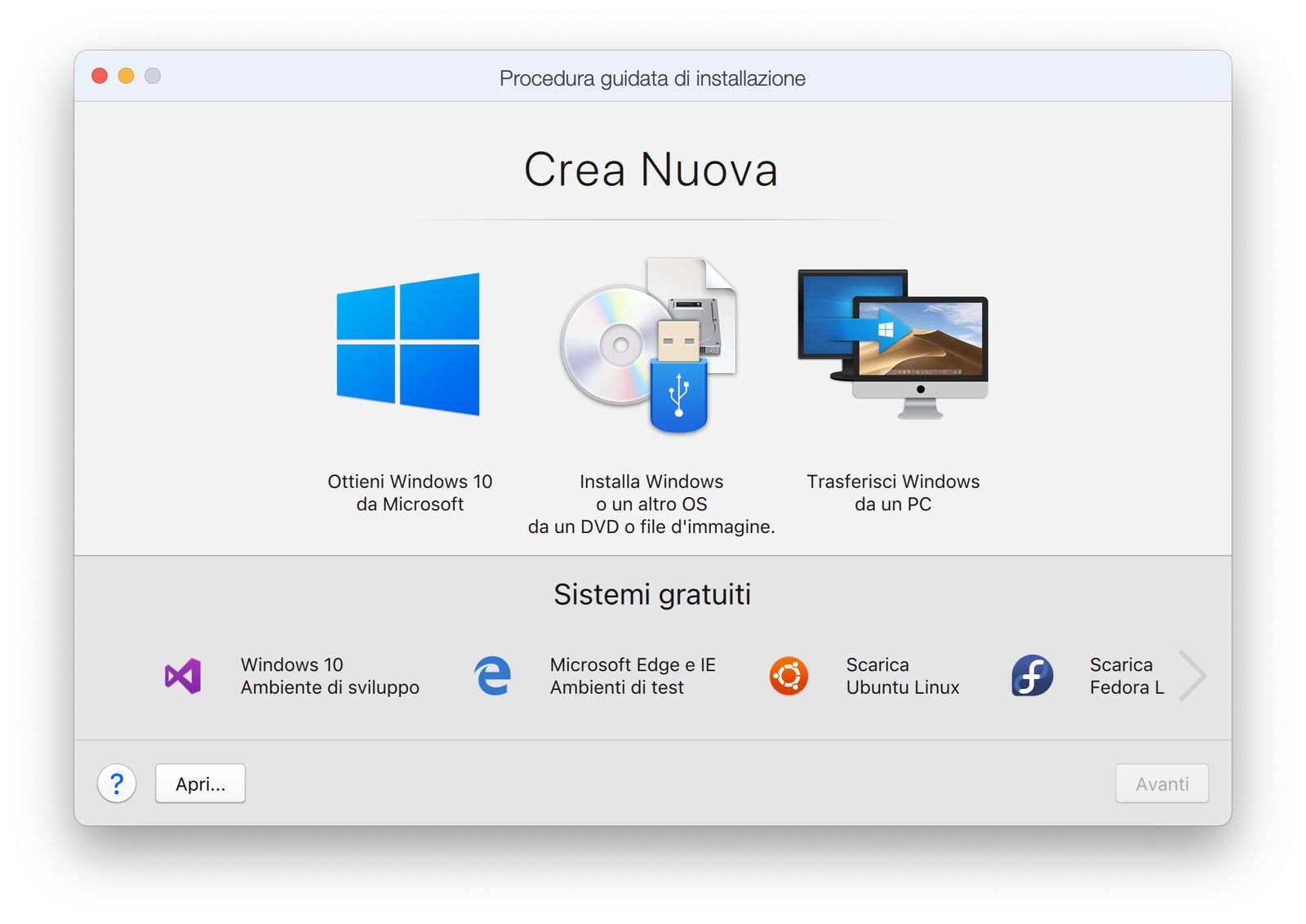This screenshot has width=1306, height=924.
Task: Choose the DVD and USB install icon
Action: [650, 345]
